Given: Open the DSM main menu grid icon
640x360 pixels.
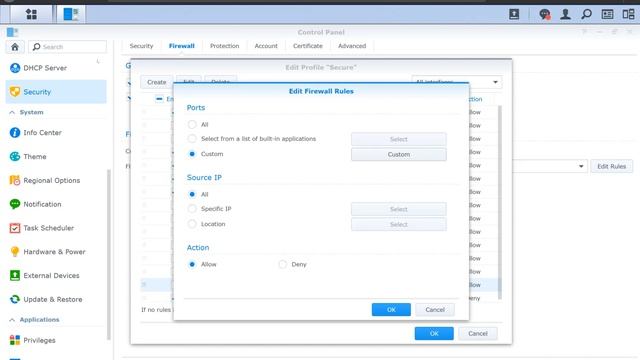Looking at the screenshot, I should tap(31, 14).
